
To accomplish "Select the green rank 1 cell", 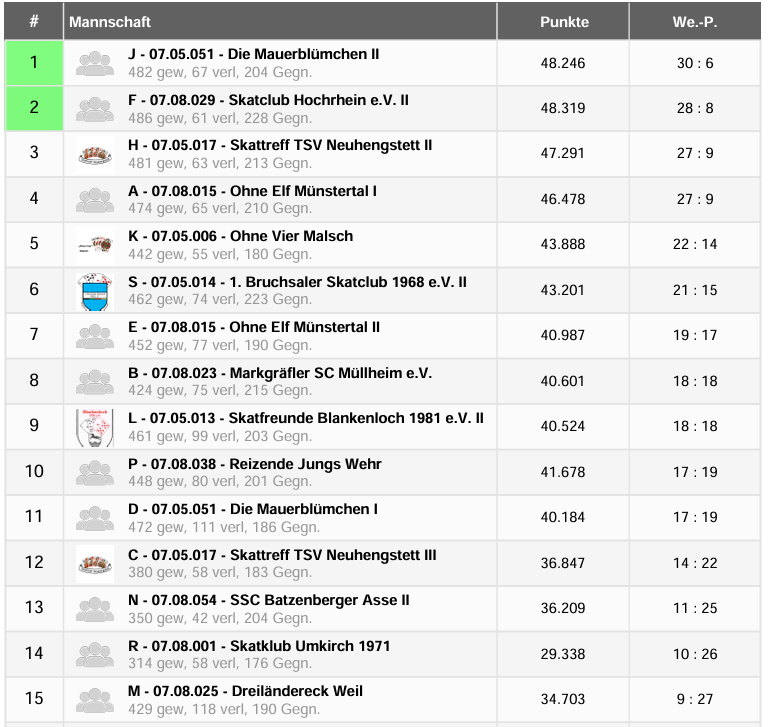I will 34,63.
